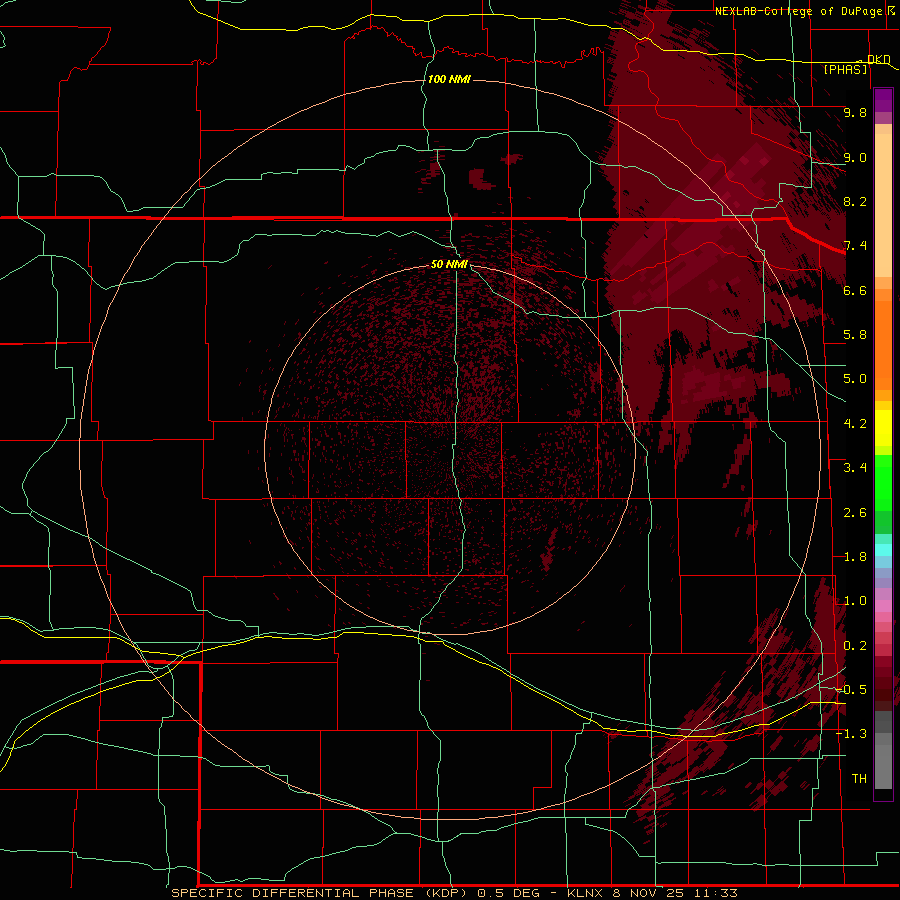Click the 50 NMI range ring label
This screenshot has height=900, width=900.
(x=449, y=264)
